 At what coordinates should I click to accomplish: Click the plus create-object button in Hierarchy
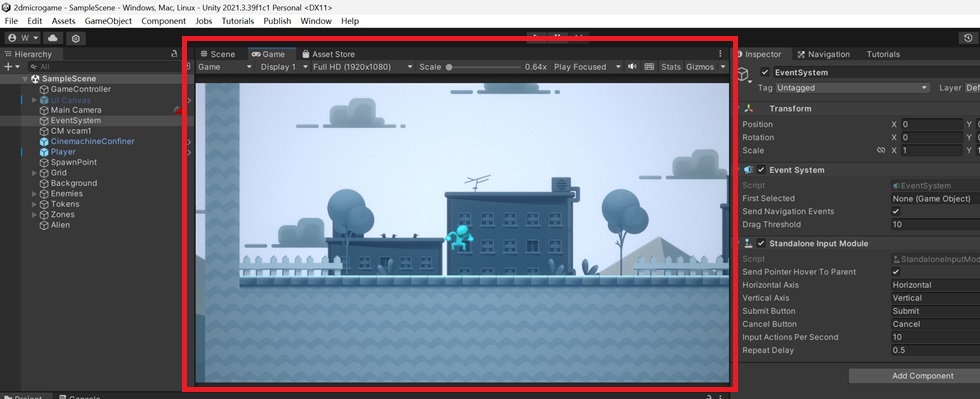8,66
